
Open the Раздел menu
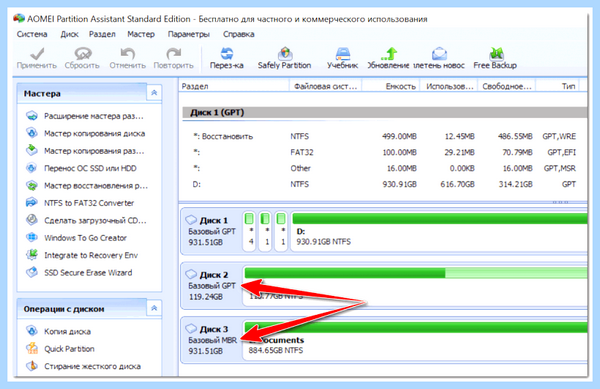click(102, 34)
